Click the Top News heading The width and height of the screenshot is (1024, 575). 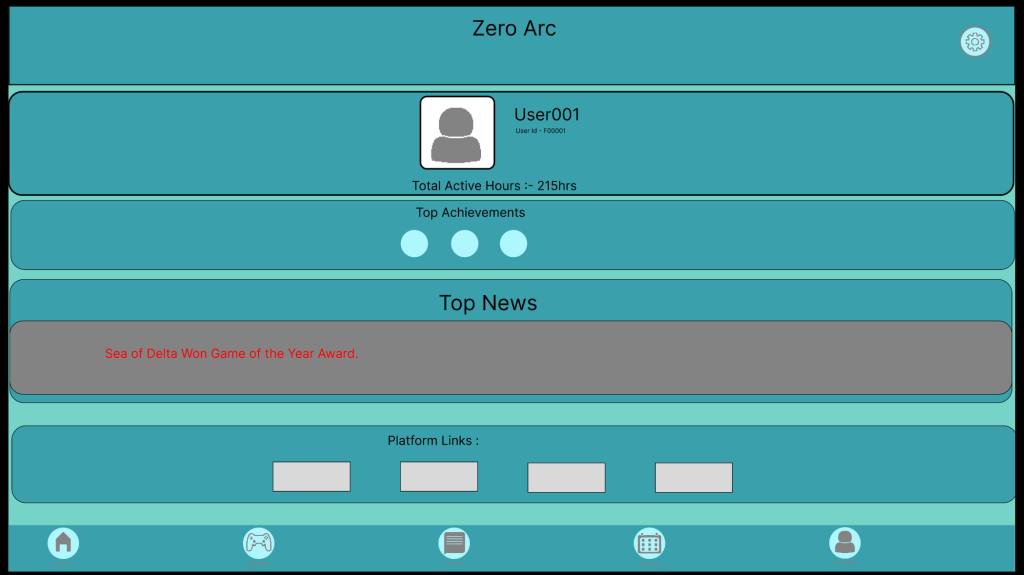pyautogui.click(x=488, y=303)
